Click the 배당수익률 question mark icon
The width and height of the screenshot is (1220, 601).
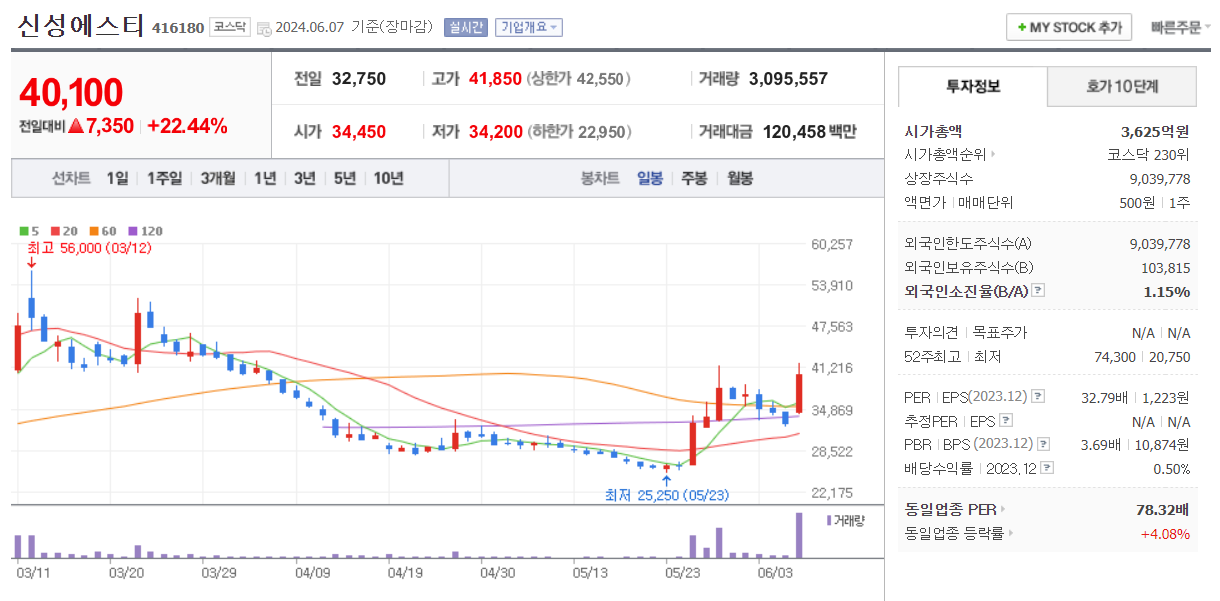(x=1047, y=466)
